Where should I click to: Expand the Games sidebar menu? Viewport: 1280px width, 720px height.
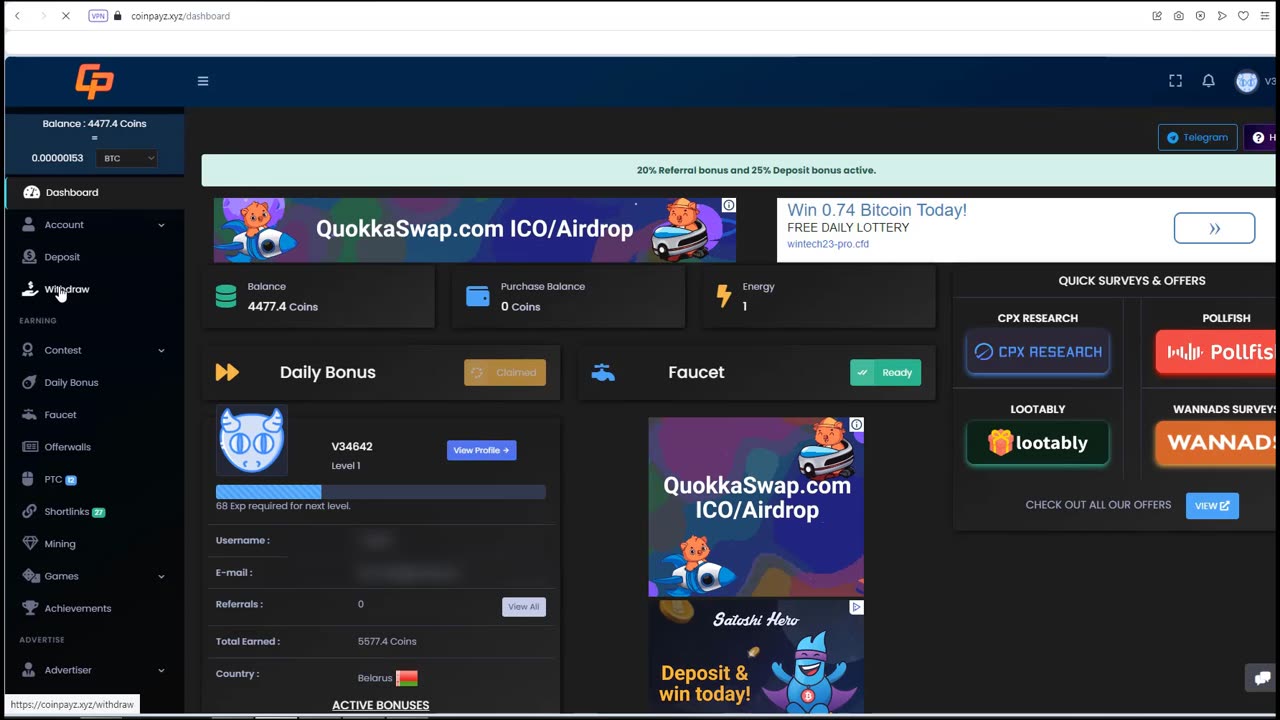[94, 576]
